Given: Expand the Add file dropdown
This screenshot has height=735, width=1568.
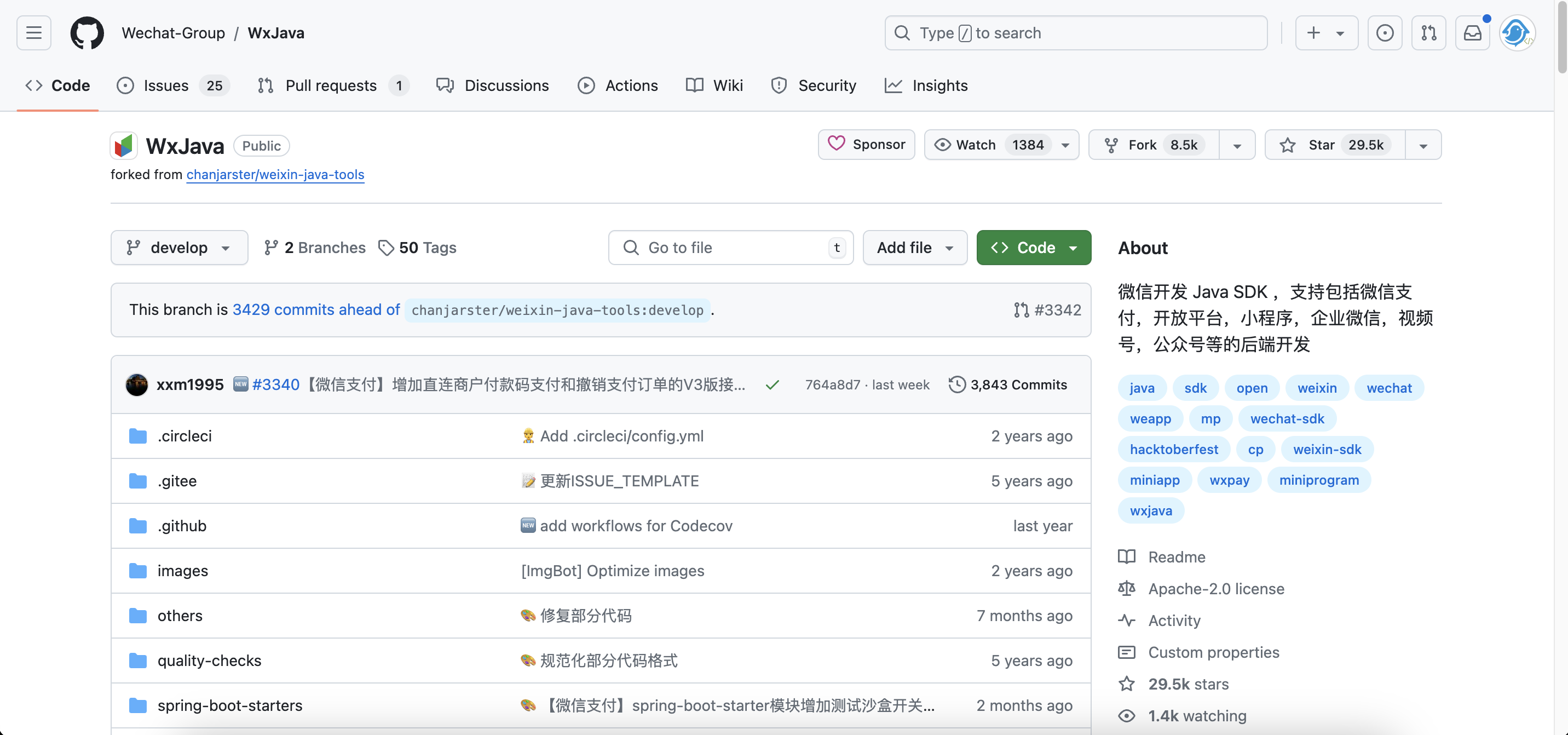Looking at the screenshot, I should click(914, 248).
